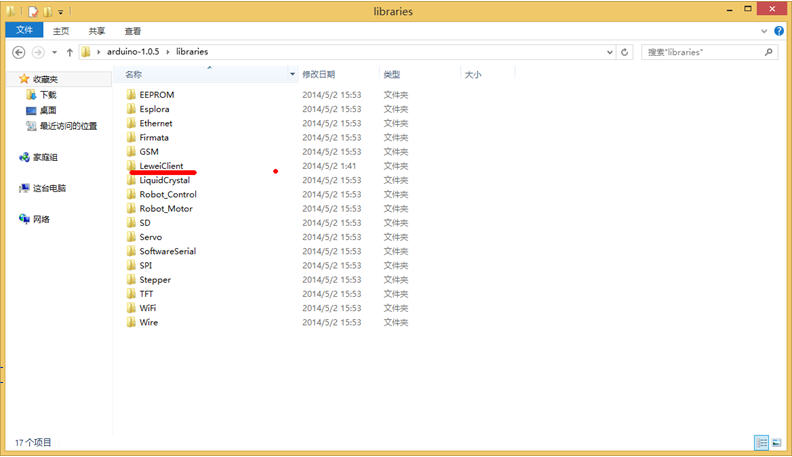Select the LeweiClient folder icon

click(x=131, y=165)
